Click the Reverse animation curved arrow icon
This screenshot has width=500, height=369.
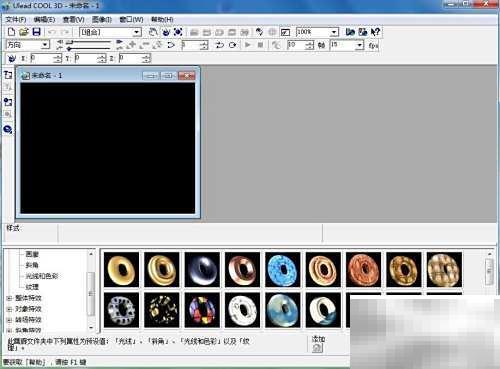(x=171, y=45)
